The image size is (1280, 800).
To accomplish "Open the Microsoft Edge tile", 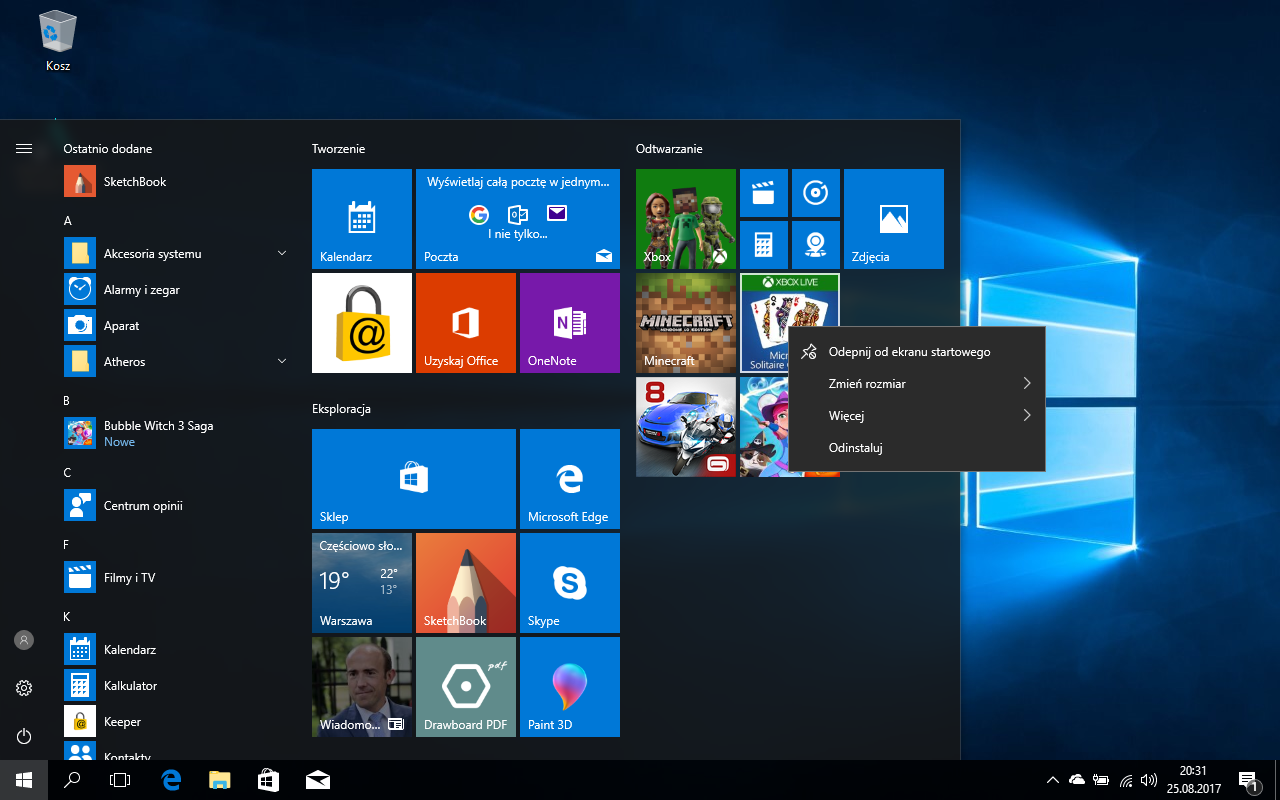I will [x=569, y=479].
